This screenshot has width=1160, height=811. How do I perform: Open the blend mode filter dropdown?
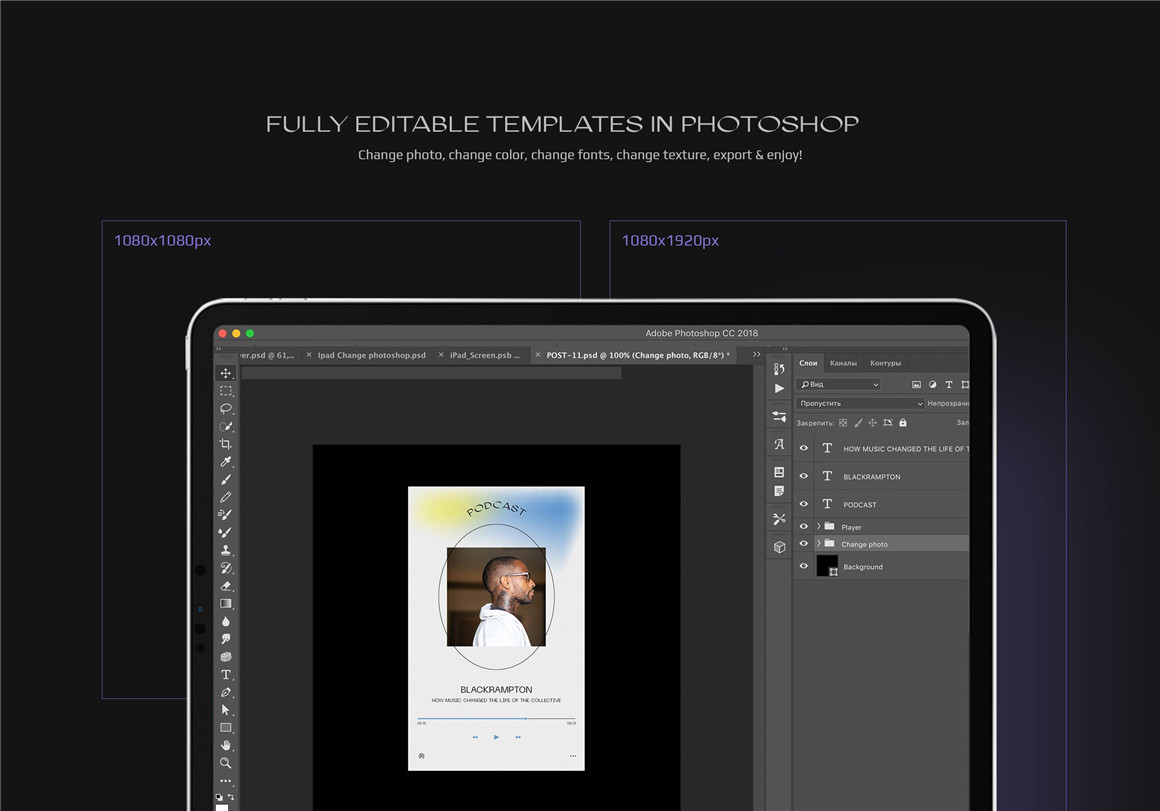(859, 404)
